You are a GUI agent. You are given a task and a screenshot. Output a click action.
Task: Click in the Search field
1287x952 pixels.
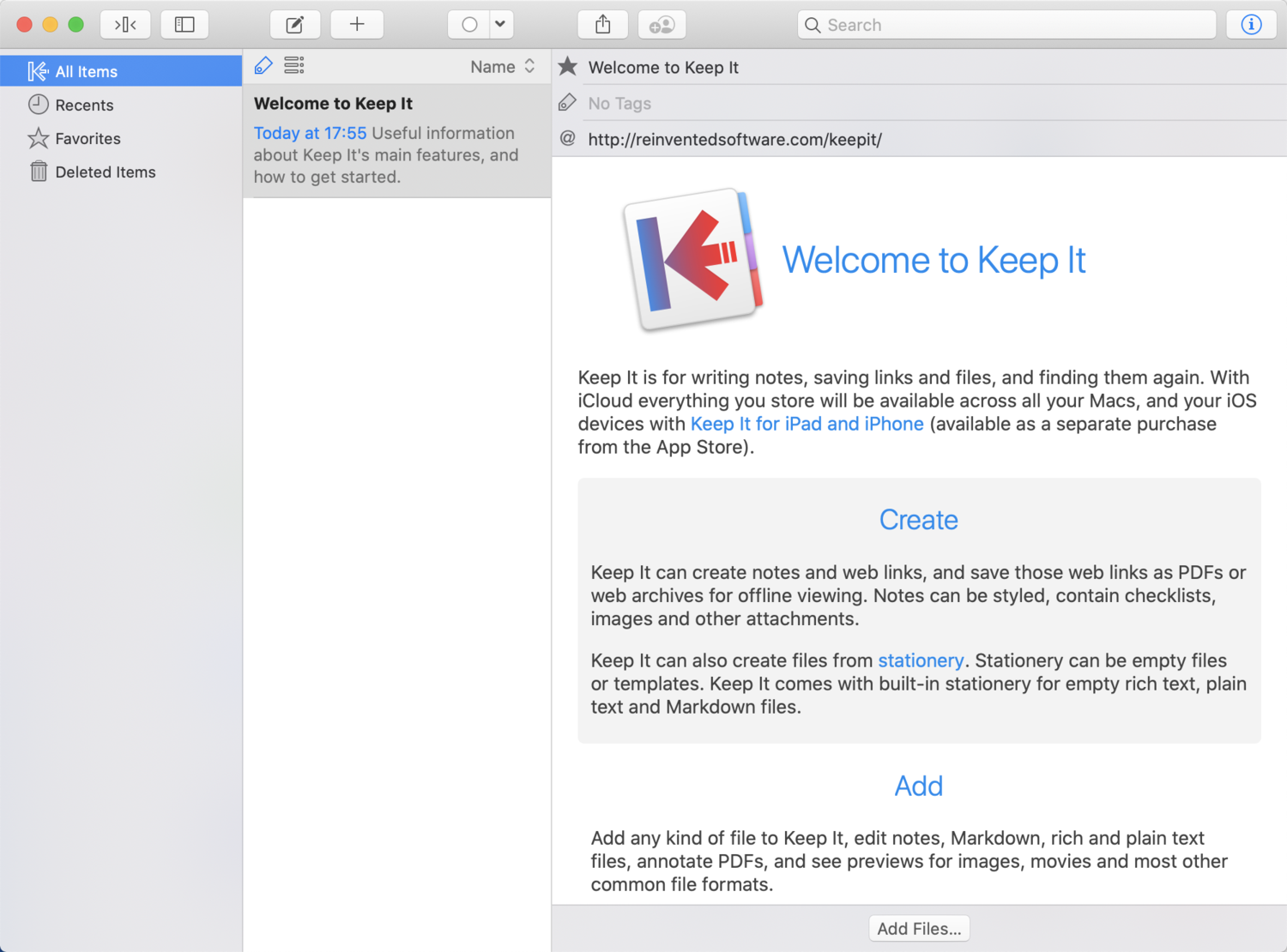[1006, 25]
